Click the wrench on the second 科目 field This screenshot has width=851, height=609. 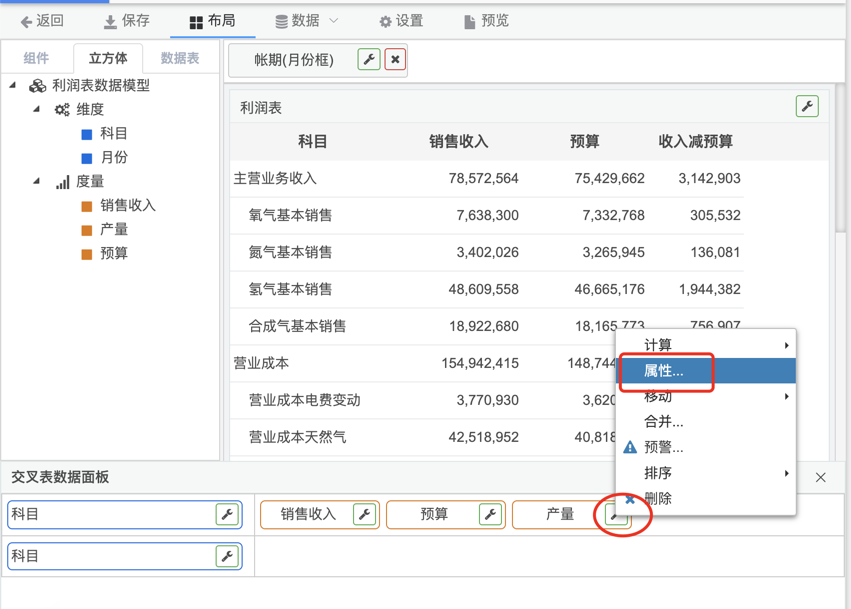pos(227,556)
